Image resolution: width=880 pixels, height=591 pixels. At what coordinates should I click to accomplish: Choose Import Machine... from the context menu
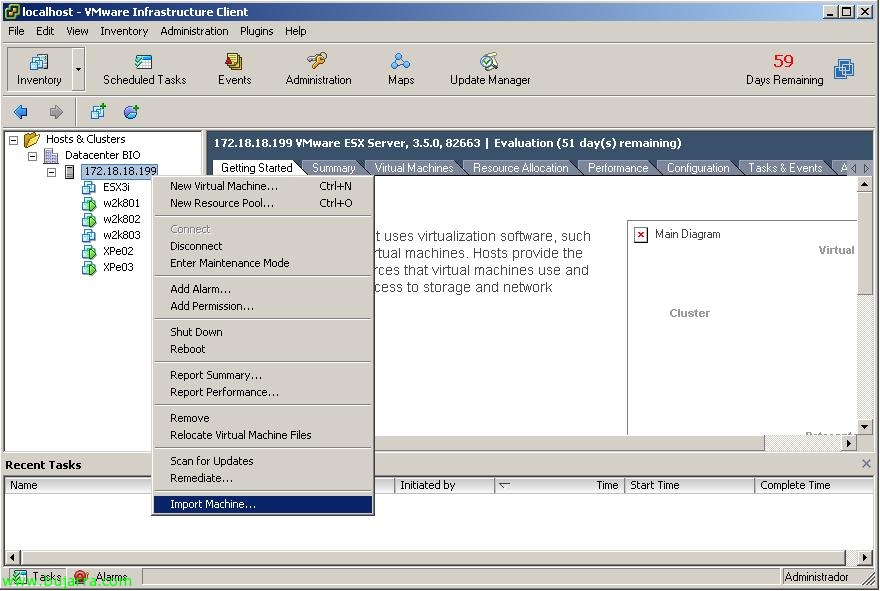(x=263, y=504)
